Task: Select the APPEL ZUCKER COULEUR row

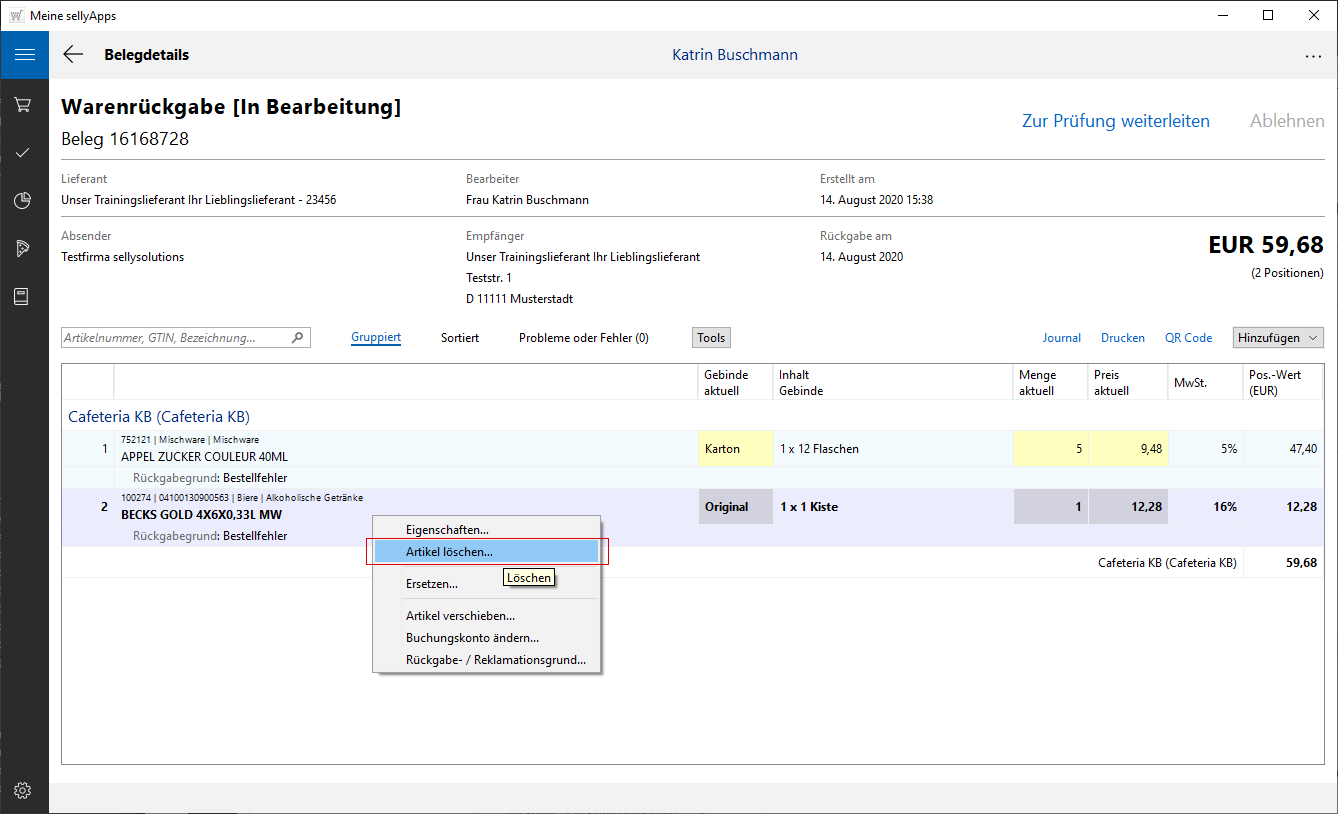Action: 204,457
